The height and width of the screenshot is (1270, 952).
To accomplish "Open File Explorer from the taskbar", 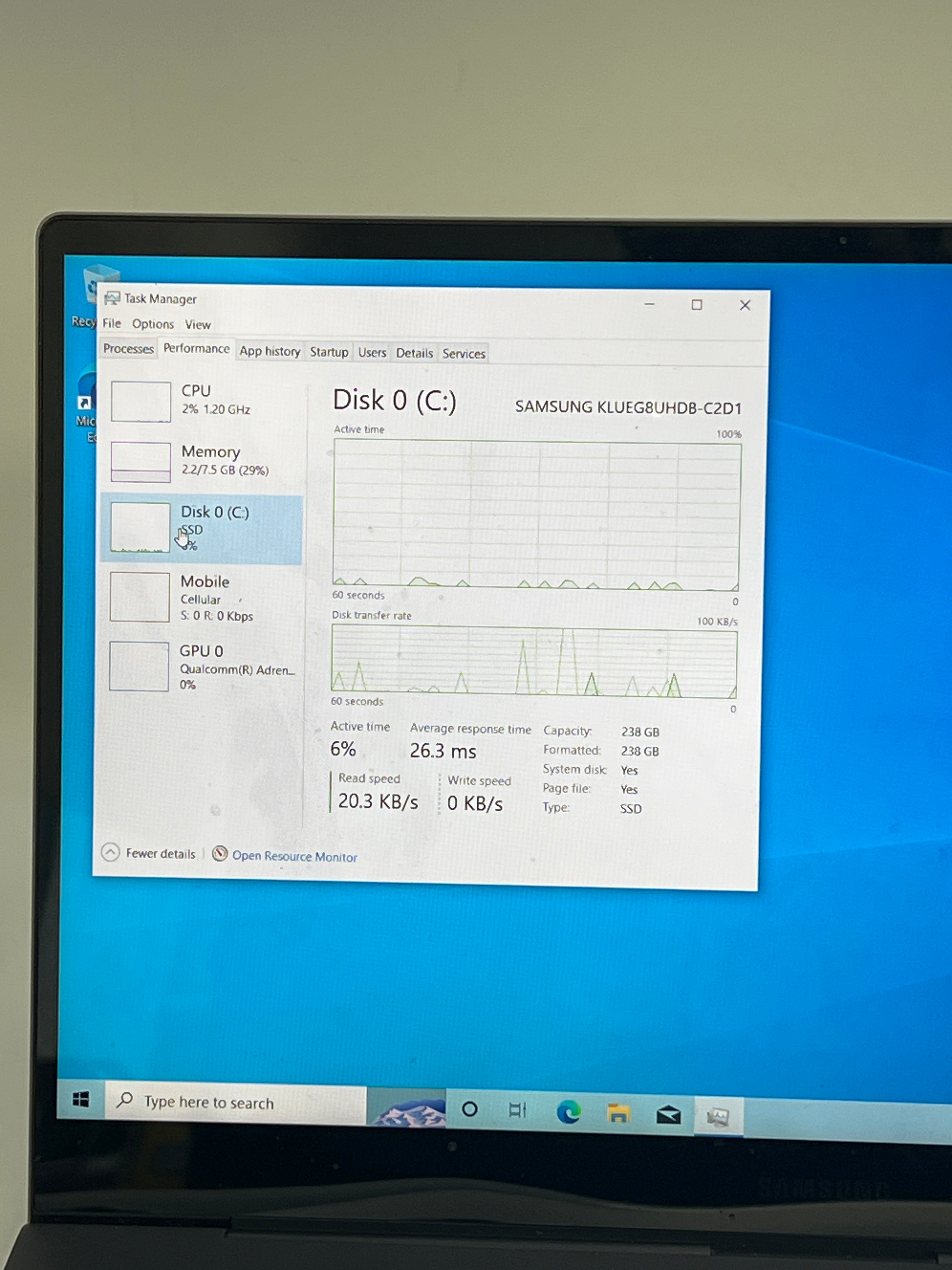I will (x=618, y=1113).
